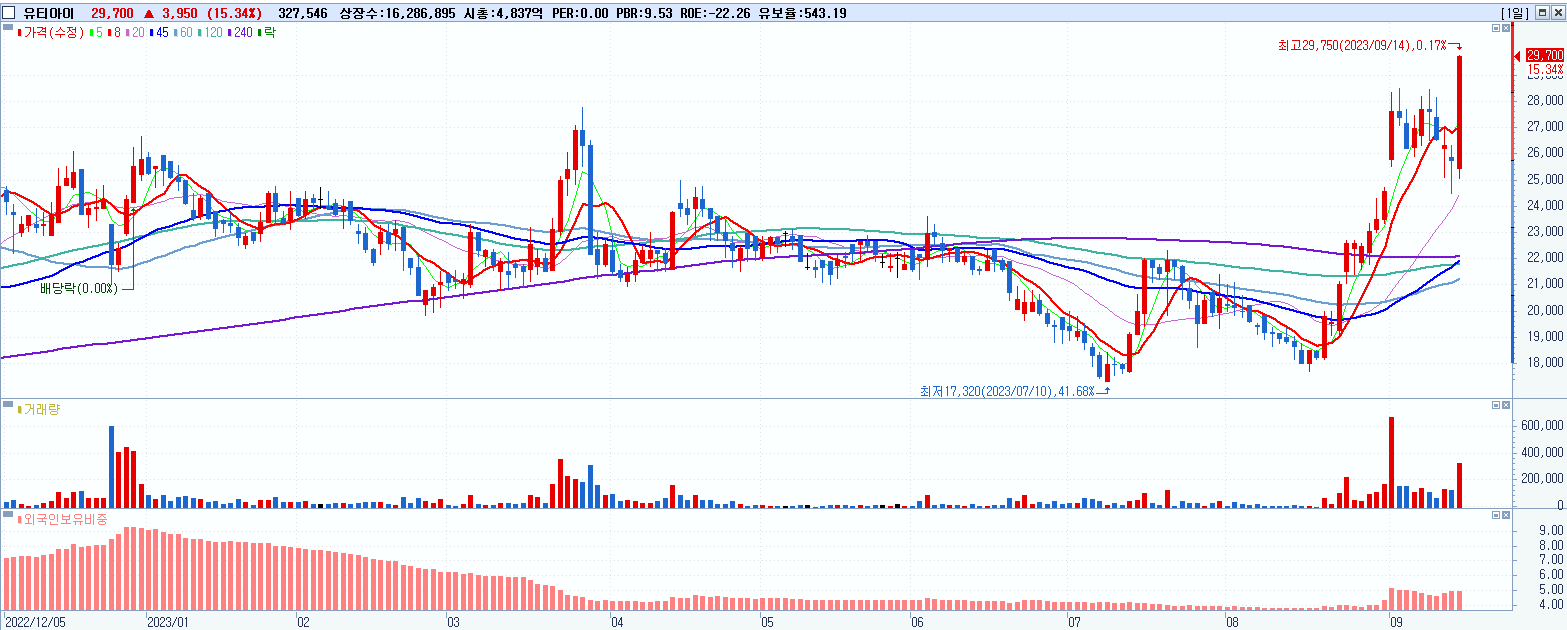Select the 8-day moving average legend
The width and height of the screenshot is (1567, 630).
click(115, 33)
